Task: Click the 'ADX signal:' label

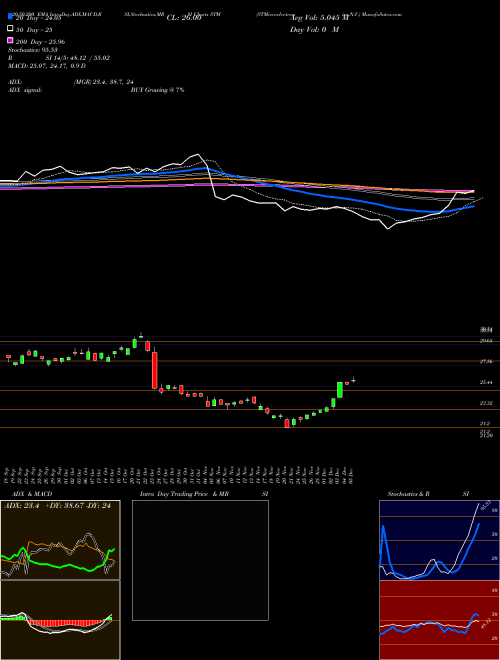Action: pyautogui.click(x=25, y=90)
